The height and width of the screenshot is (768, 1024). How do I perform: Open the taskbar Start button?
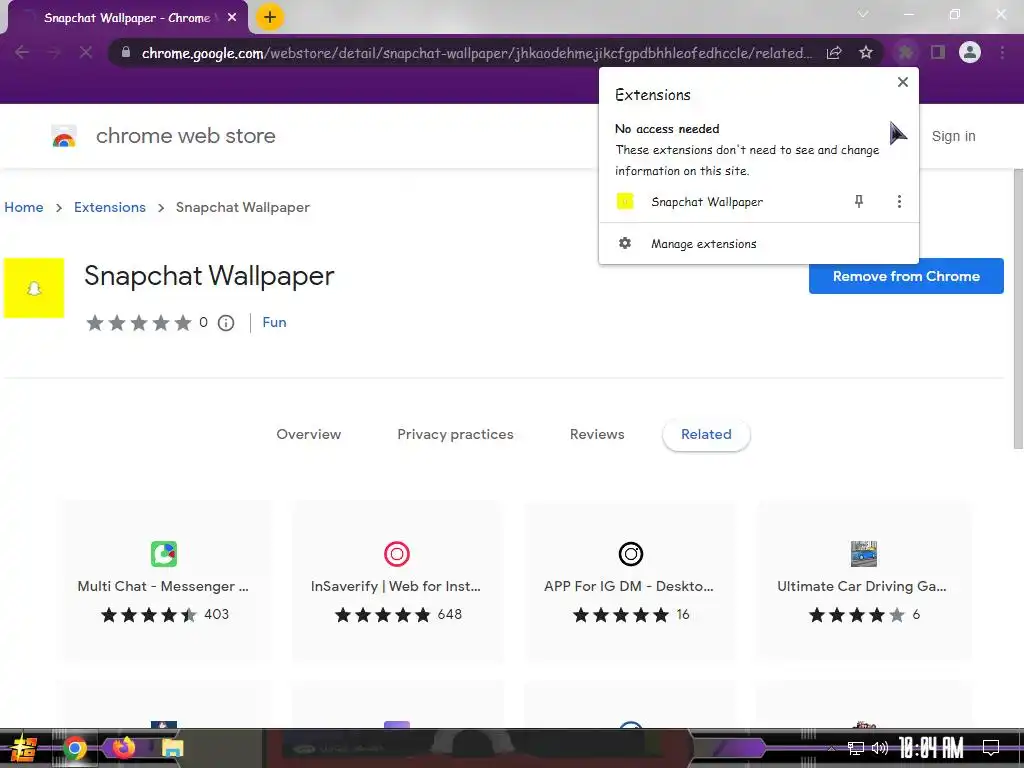(22, 748)
